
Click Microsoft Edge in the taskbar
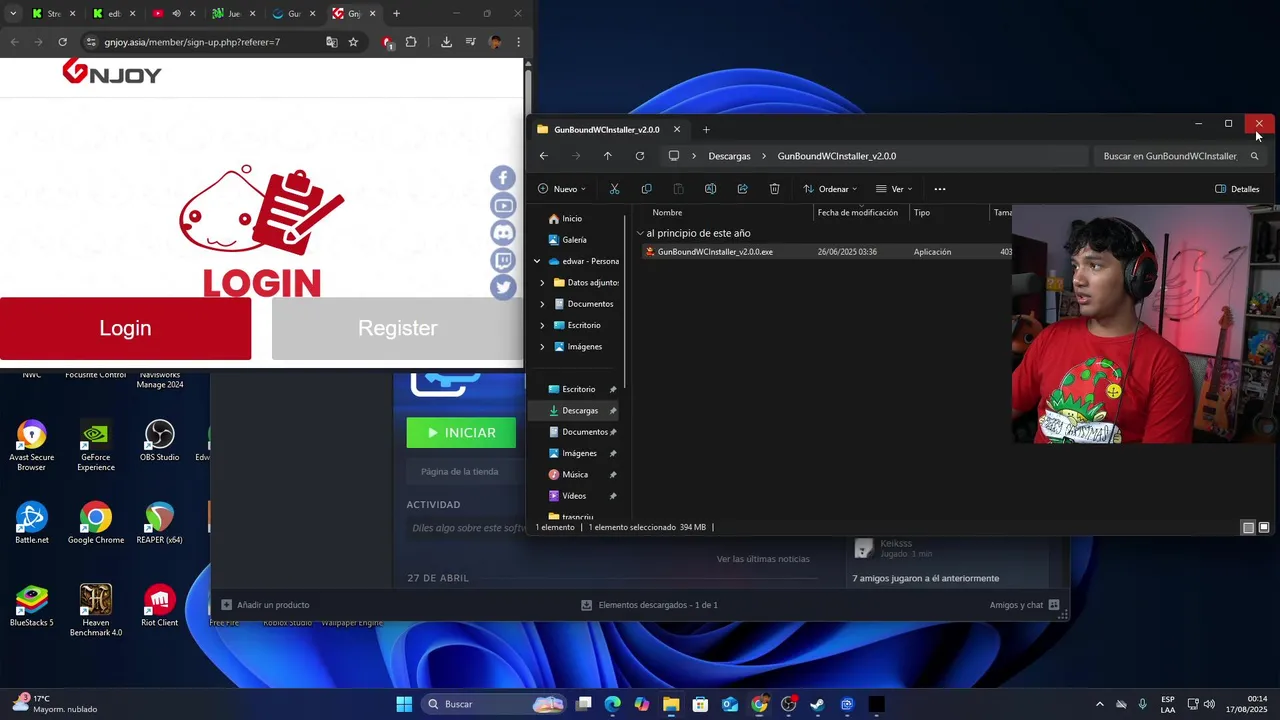pos(612,704)
